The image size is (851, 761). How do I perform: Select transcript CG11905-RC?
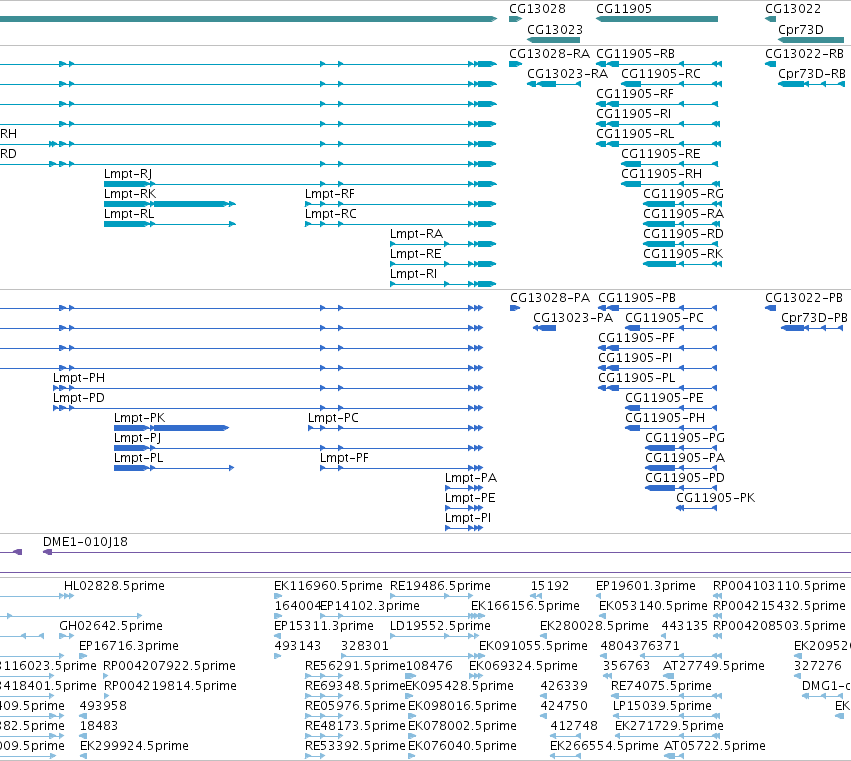coord(661,74)
